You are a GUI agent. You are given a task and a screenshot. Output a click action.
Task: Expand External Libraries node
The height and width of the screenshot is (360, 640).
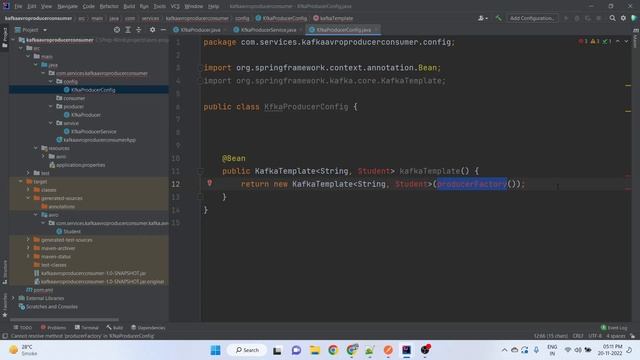point(14,298)
